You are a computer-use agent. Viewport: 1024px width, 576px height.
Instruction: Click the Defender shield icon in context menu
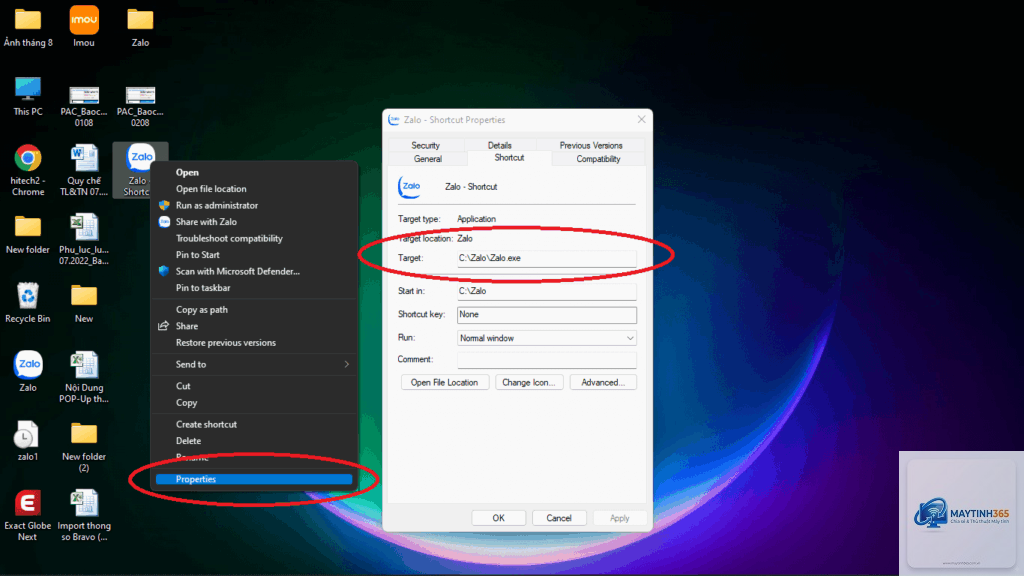164,271
